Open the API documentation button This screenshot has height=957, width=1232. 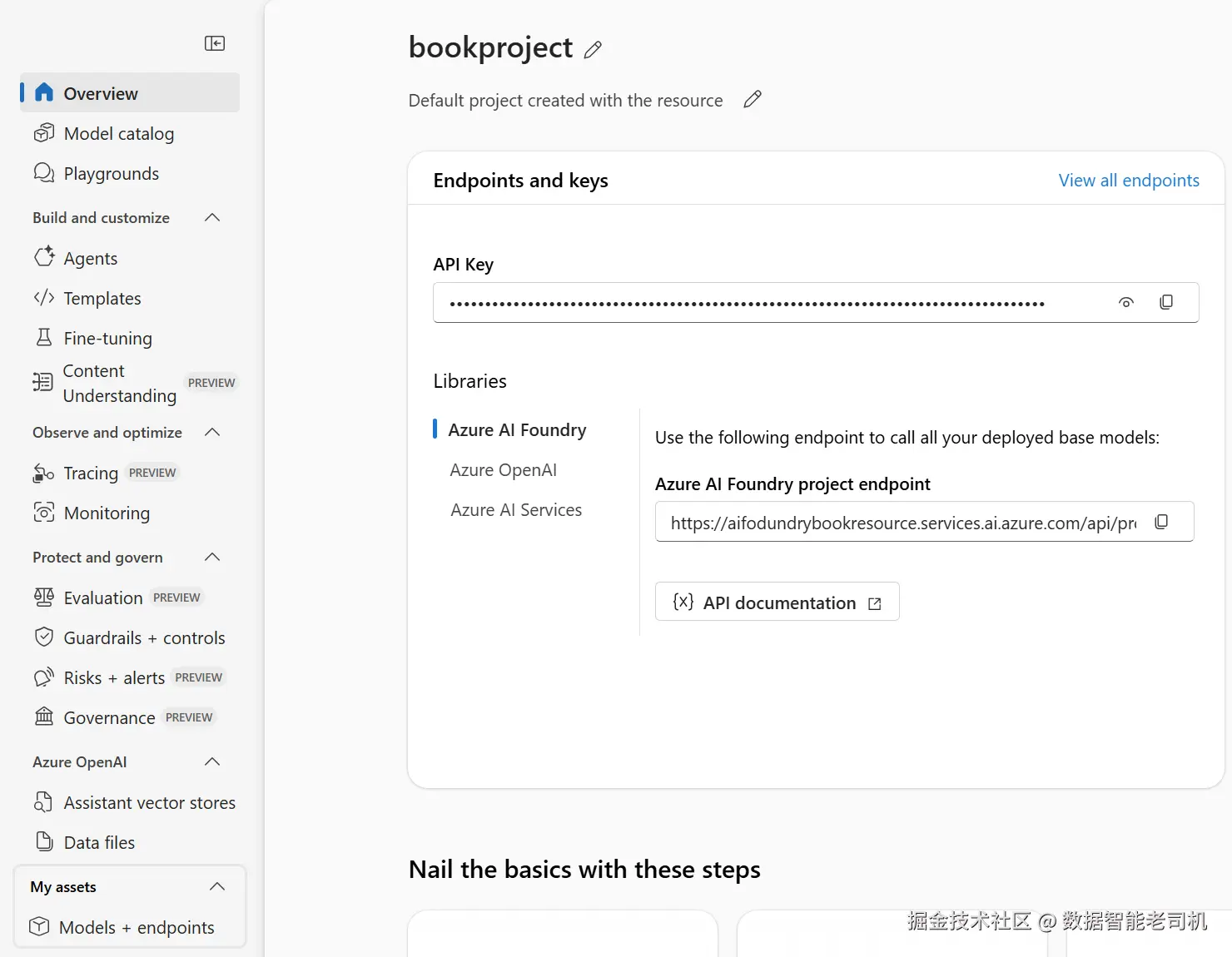coord(777,602)
